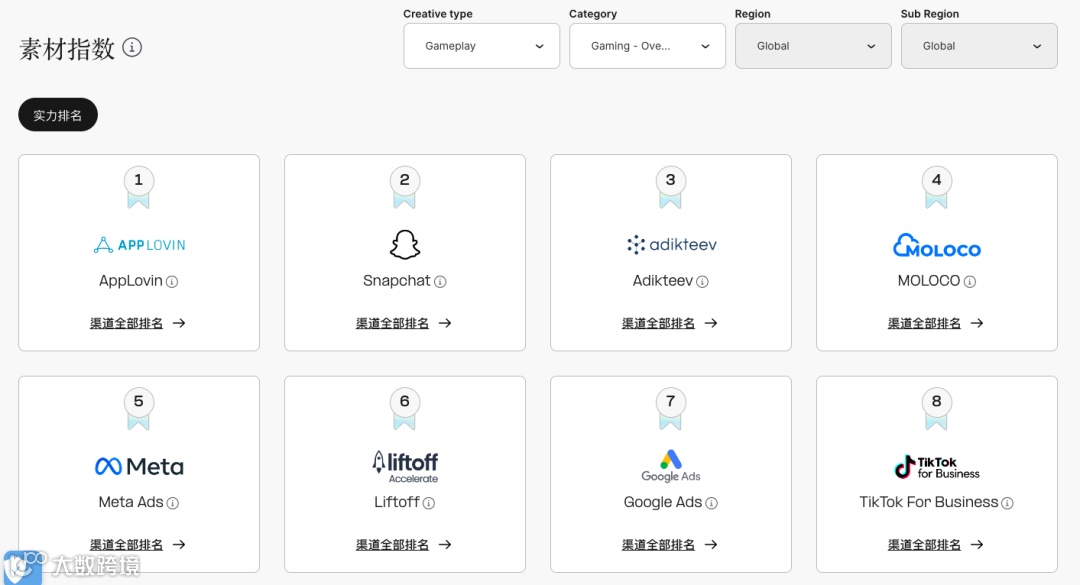1080x585 pixels.
Task: Click the Adikteev name text
Action: click(x=663, y=281)
